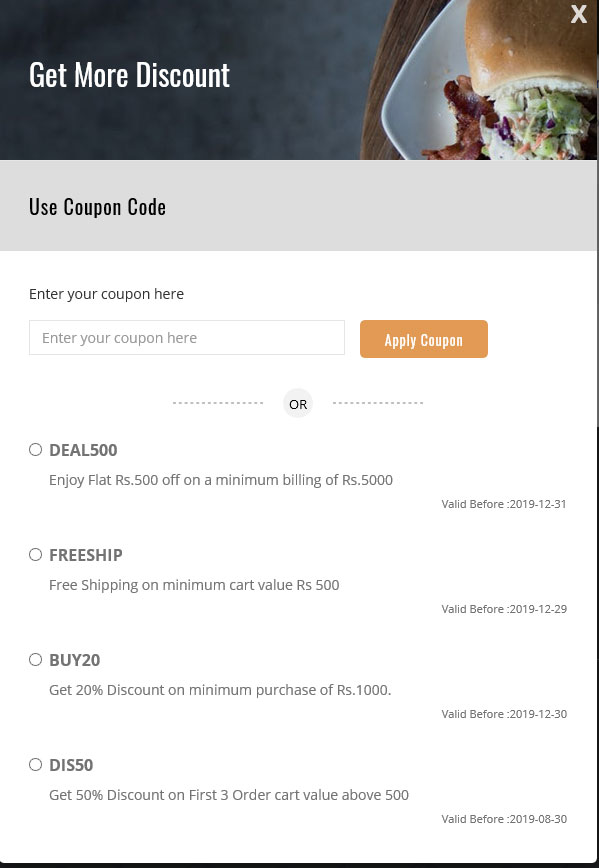Click the Valid Before 2019-08-30 date

coord(504,819)
